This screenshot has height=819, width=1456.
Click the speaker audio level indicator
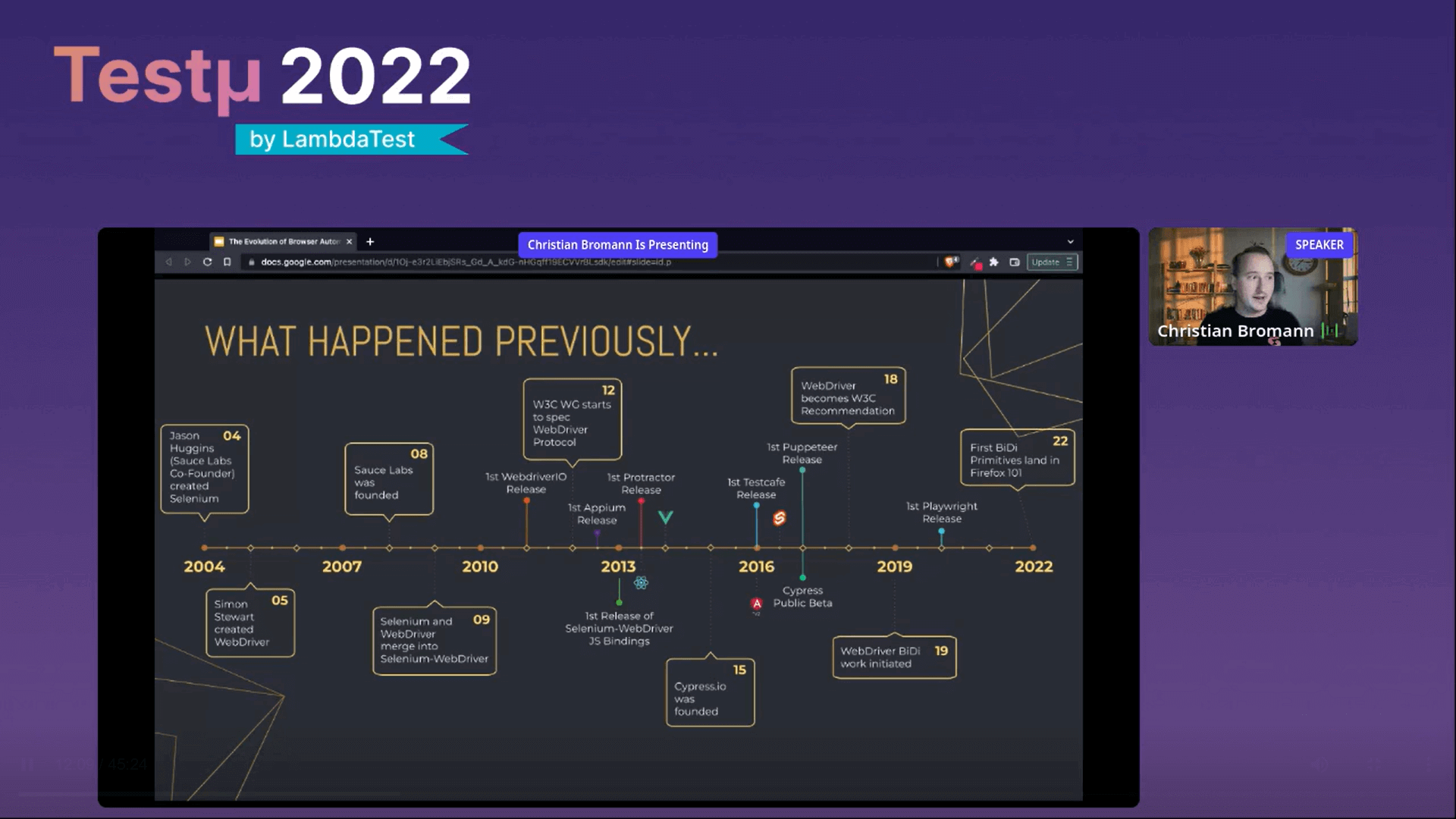[x=1329, y=331]
